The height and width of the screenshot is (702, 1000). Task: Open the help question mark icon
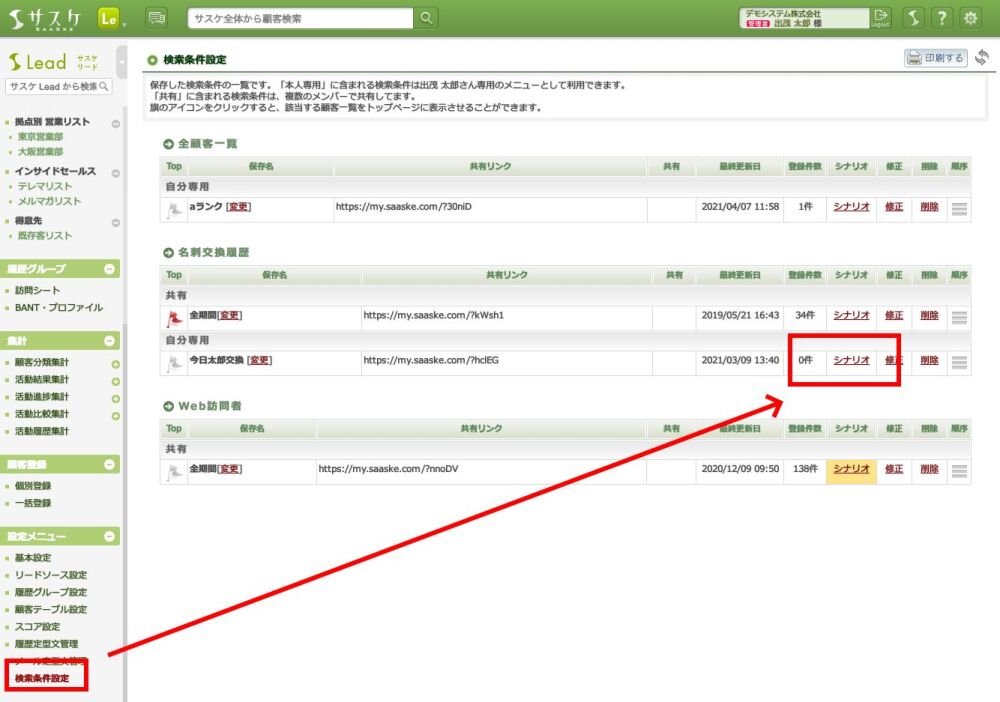pos(941,18)
